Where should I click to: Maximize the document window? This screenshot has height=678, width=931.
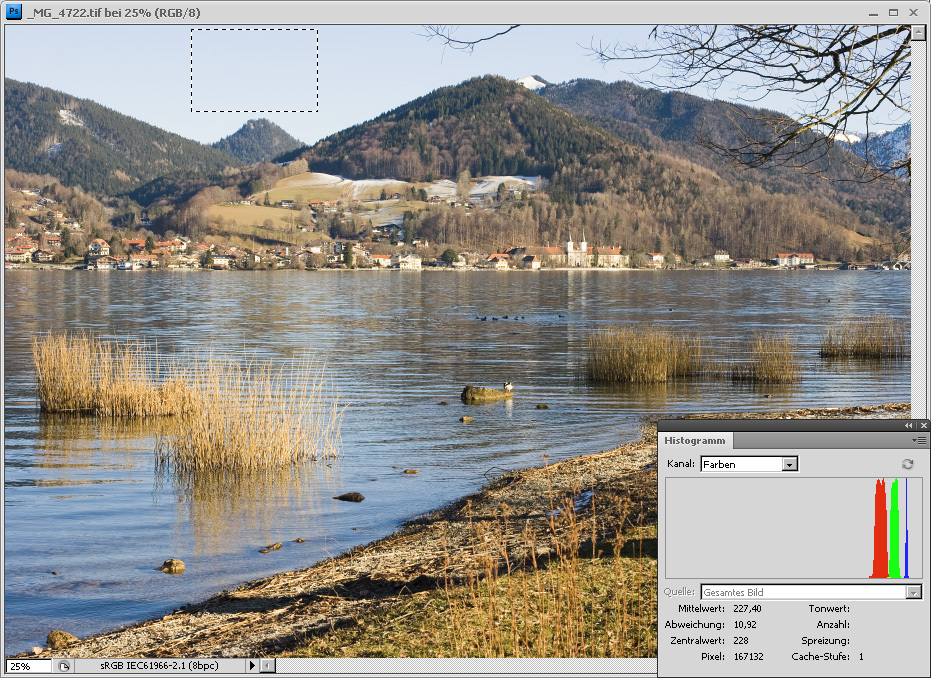pos(892,11)
